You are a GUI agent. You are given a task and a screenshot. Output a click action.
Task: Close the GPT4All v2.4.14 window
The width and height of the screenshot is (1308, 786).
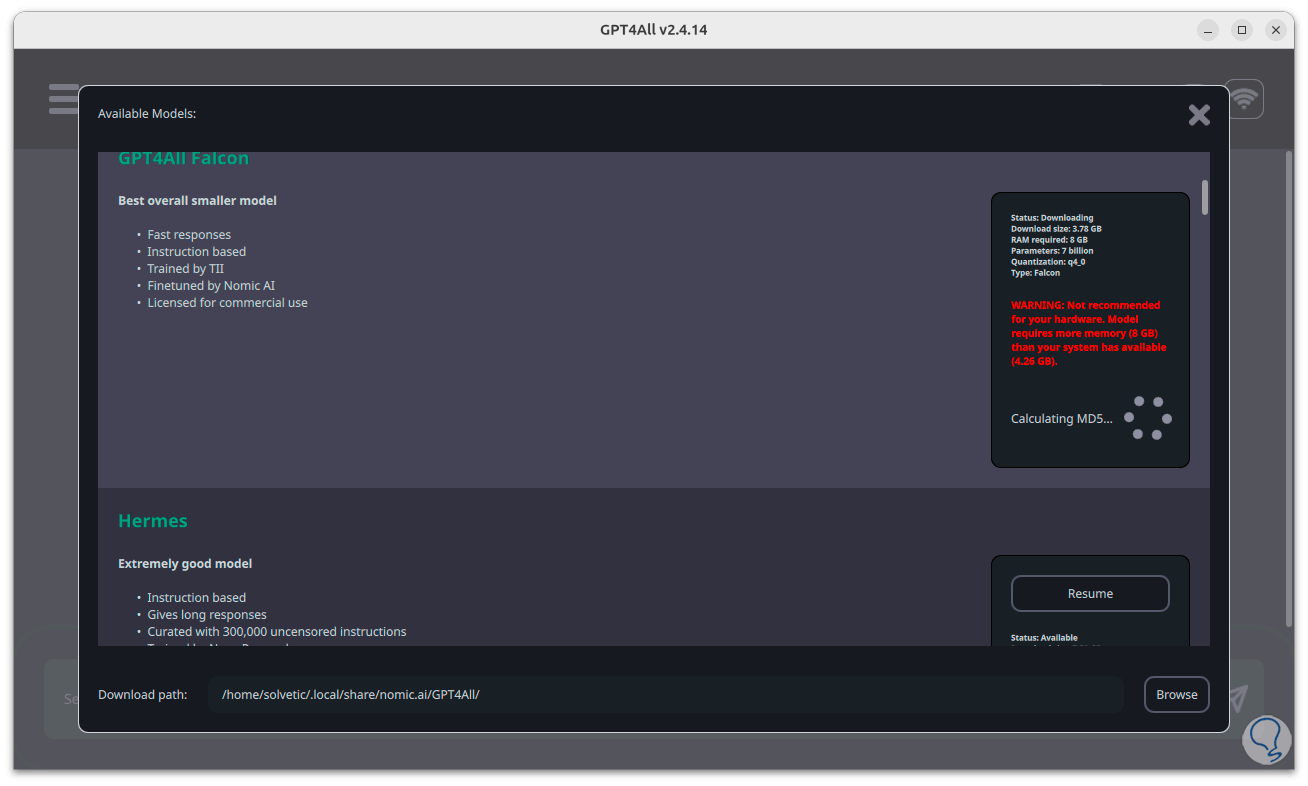(x=1276, y=30)
